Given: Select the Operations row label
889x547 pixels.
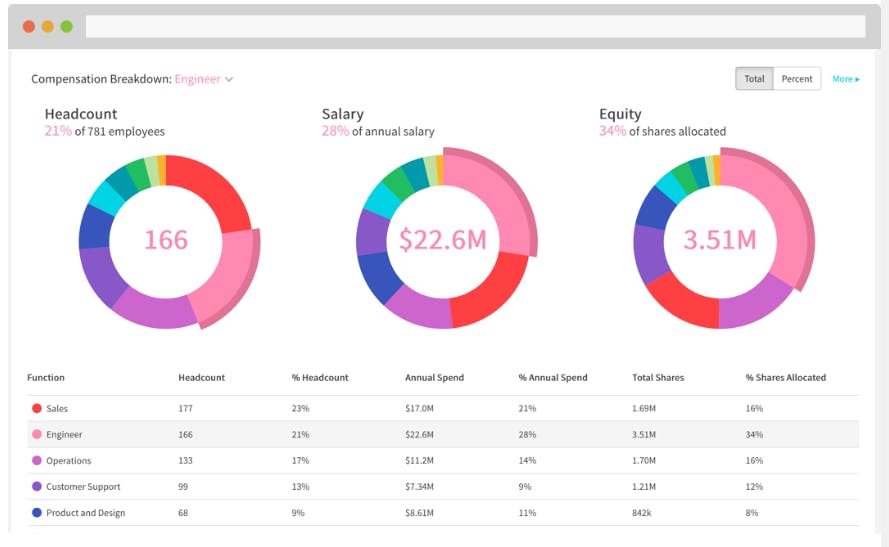Looking at the screenshot, I should (x=69, y=460).
